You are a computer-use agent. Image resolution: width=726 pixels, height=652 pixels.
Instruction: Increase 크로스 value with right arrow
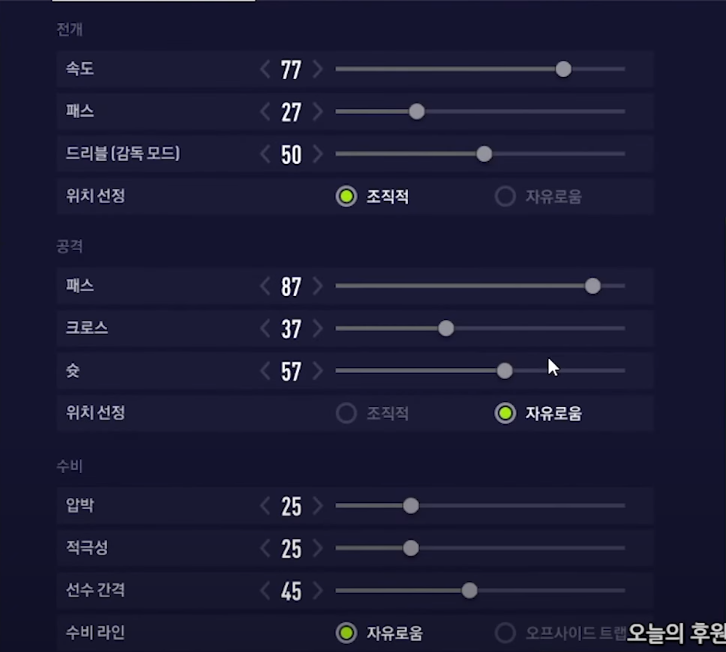(x=317, y=328)
